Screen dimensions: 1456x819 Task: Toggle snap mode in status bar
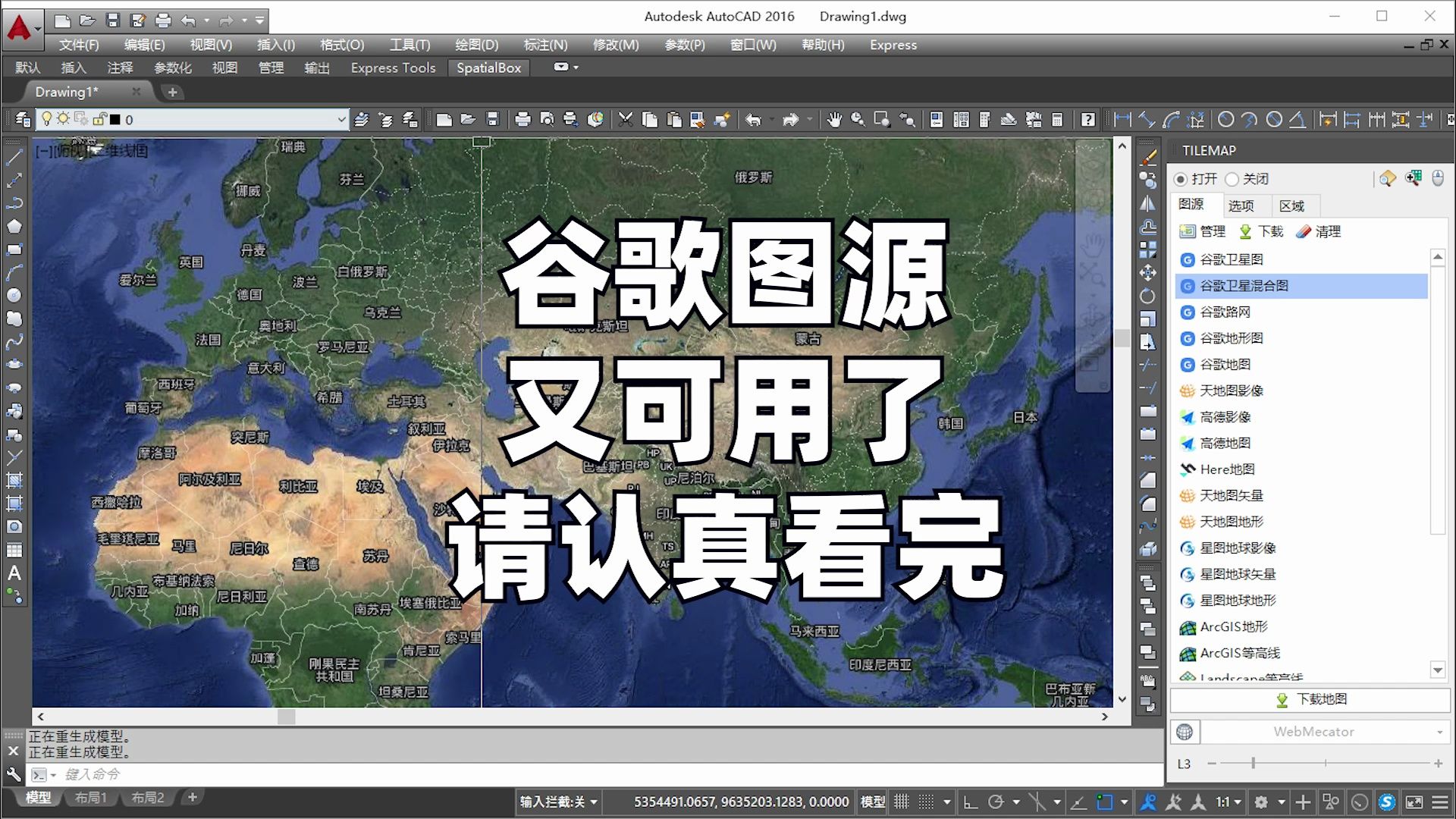pyautogui.click(x=926, y=802)
